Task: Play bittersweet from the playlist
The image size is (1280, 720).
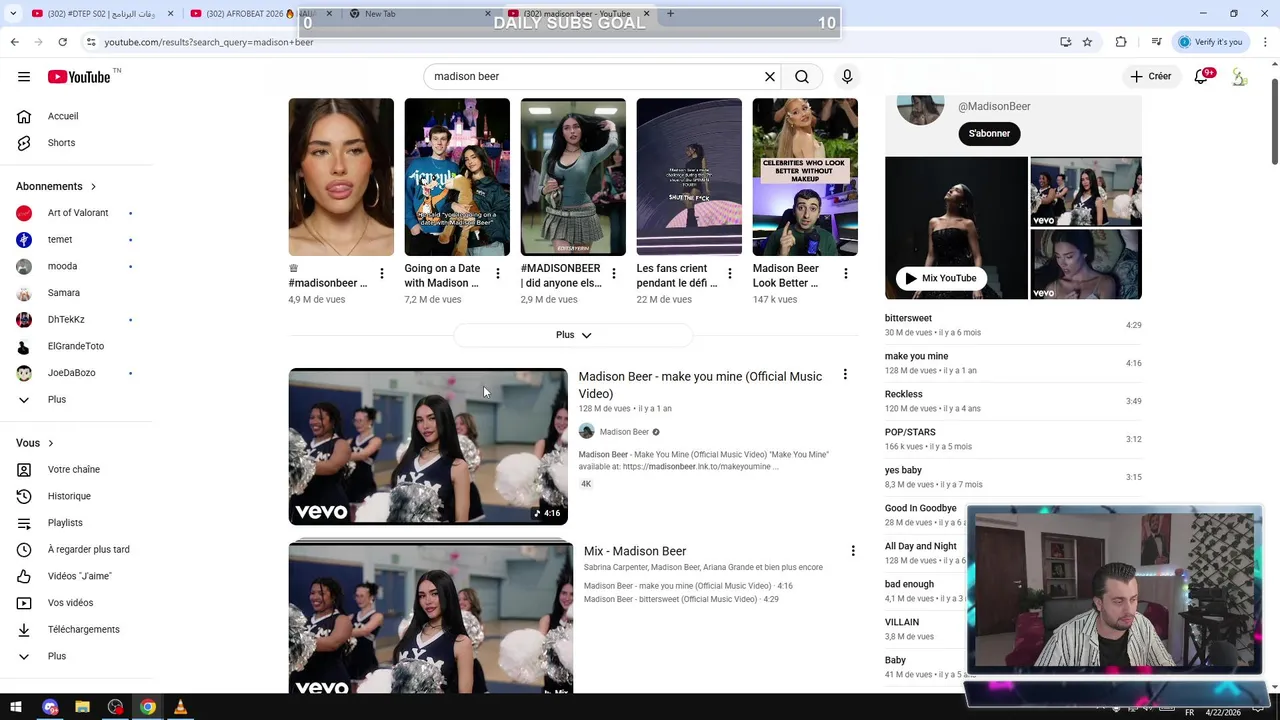Action: click(1013, 325)
